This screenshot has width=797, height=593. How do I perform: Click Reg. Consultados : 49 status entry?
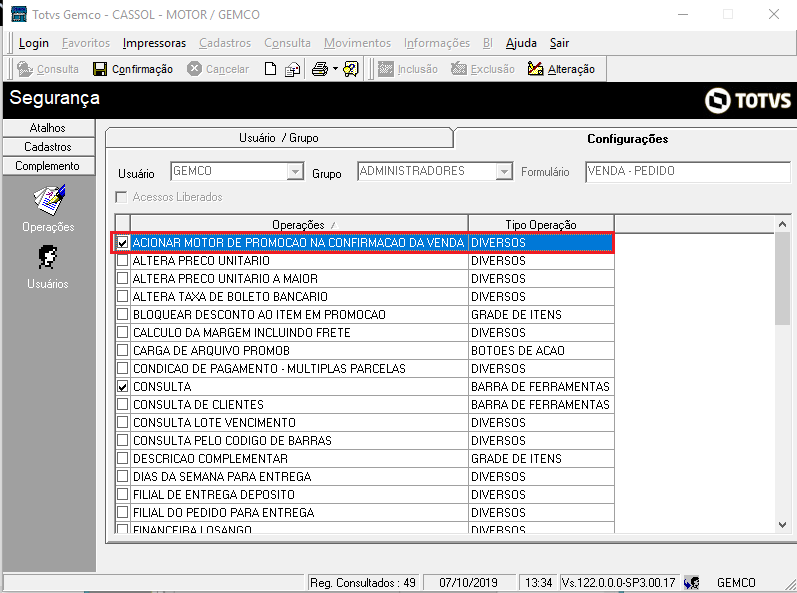click(363, 582)
